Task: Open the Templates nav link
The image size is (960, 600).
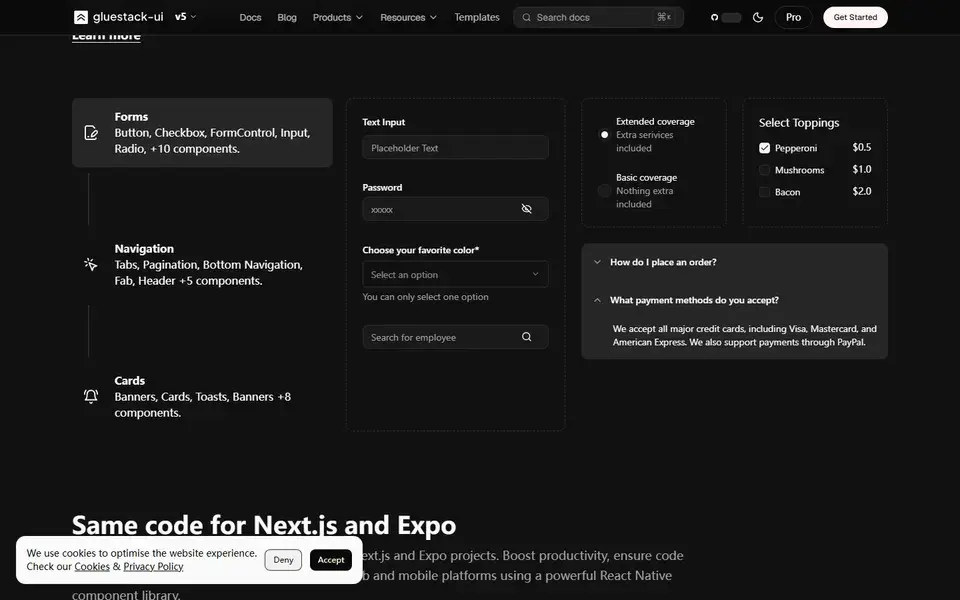Action: [476, 17]
